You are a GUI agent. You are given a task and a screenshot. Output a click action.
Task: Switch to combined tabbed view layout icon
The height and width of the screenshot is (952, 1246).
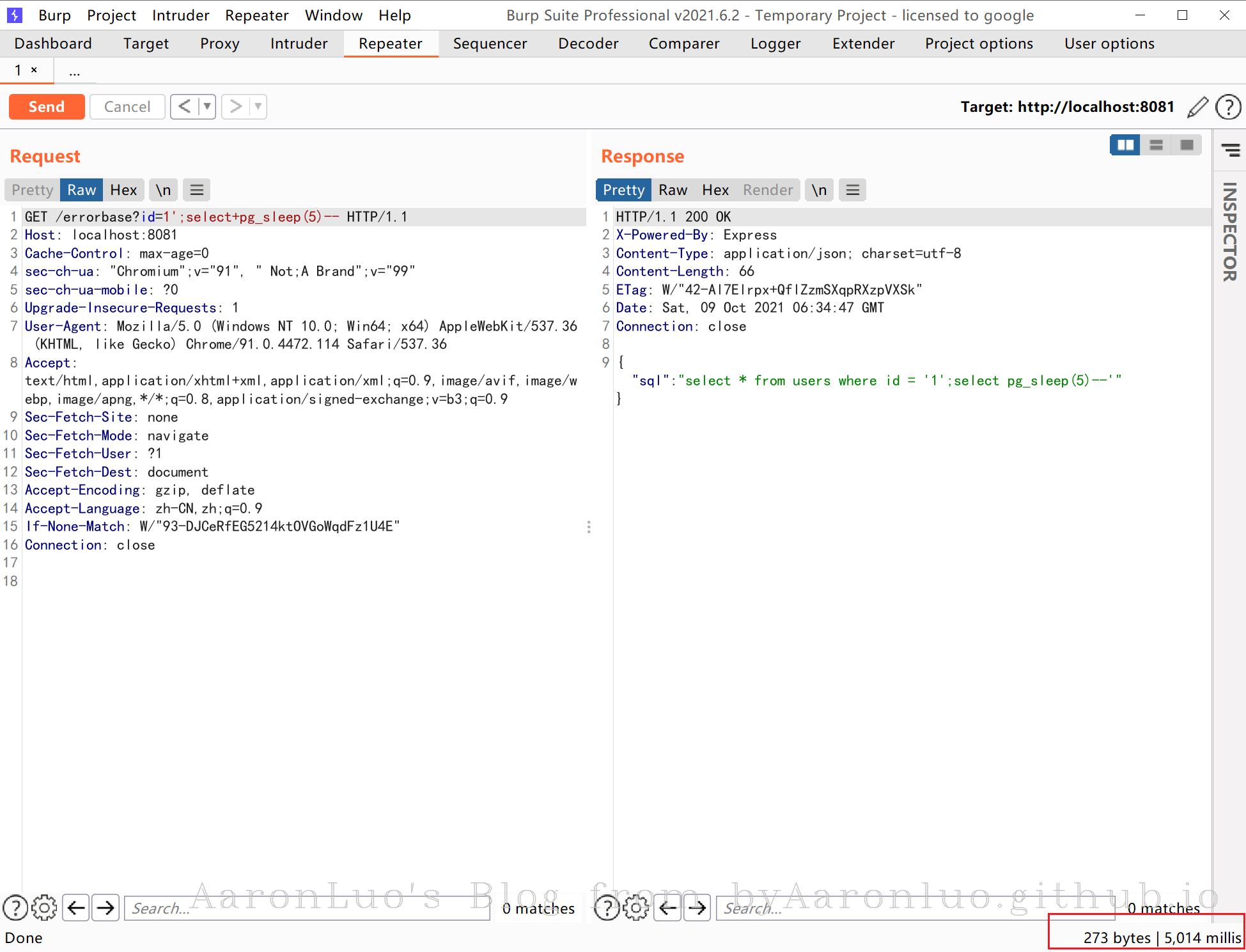1187,145
